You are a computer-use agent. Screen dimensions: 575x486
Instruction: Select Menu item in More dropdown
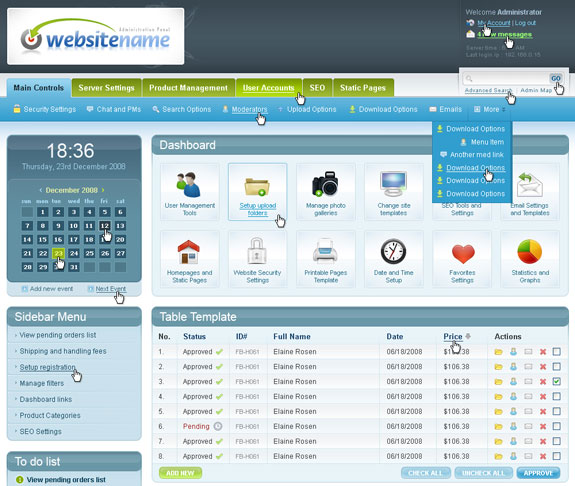tap(483, 142)
